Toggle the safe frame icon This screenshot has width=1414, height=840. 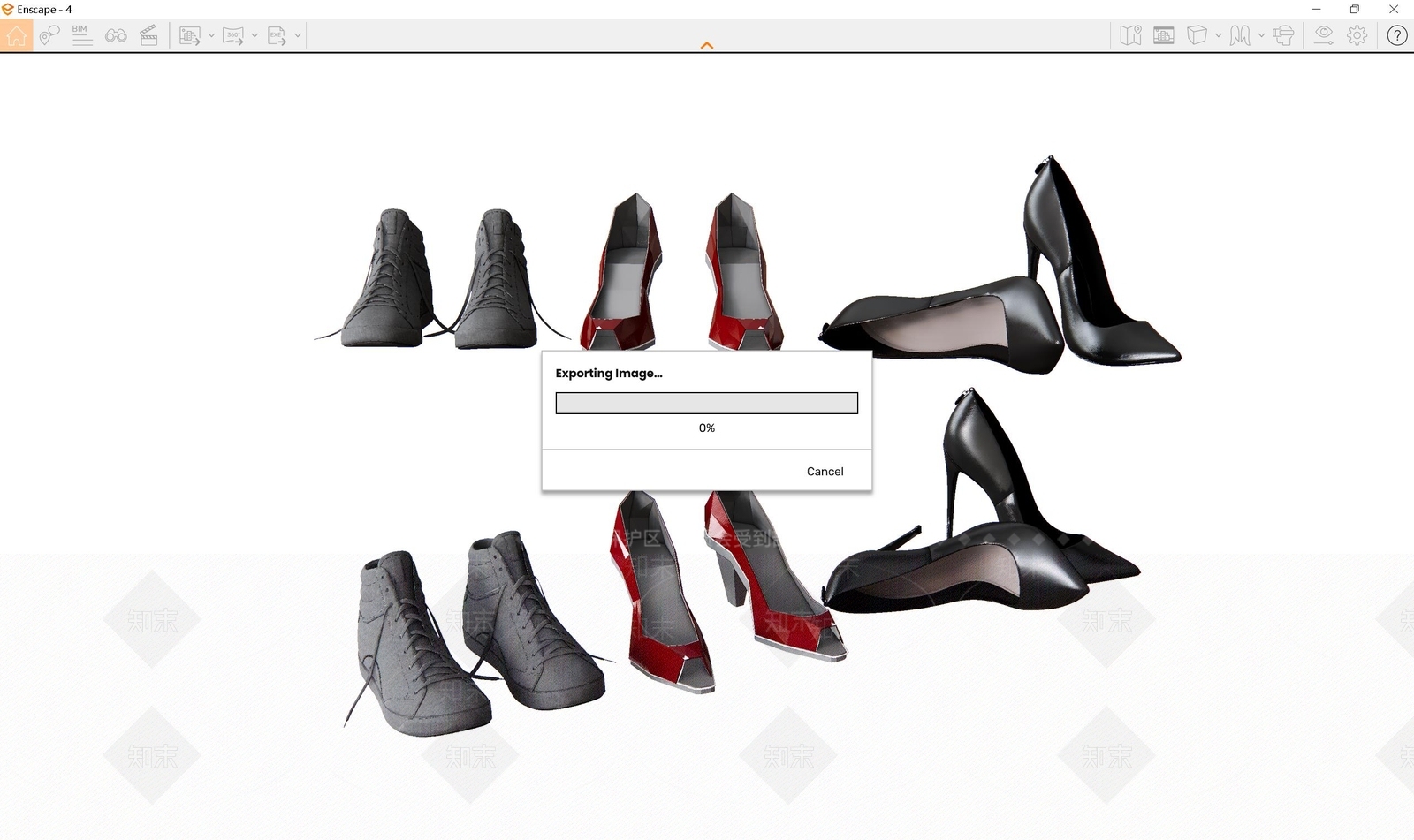coord(1164,35)
